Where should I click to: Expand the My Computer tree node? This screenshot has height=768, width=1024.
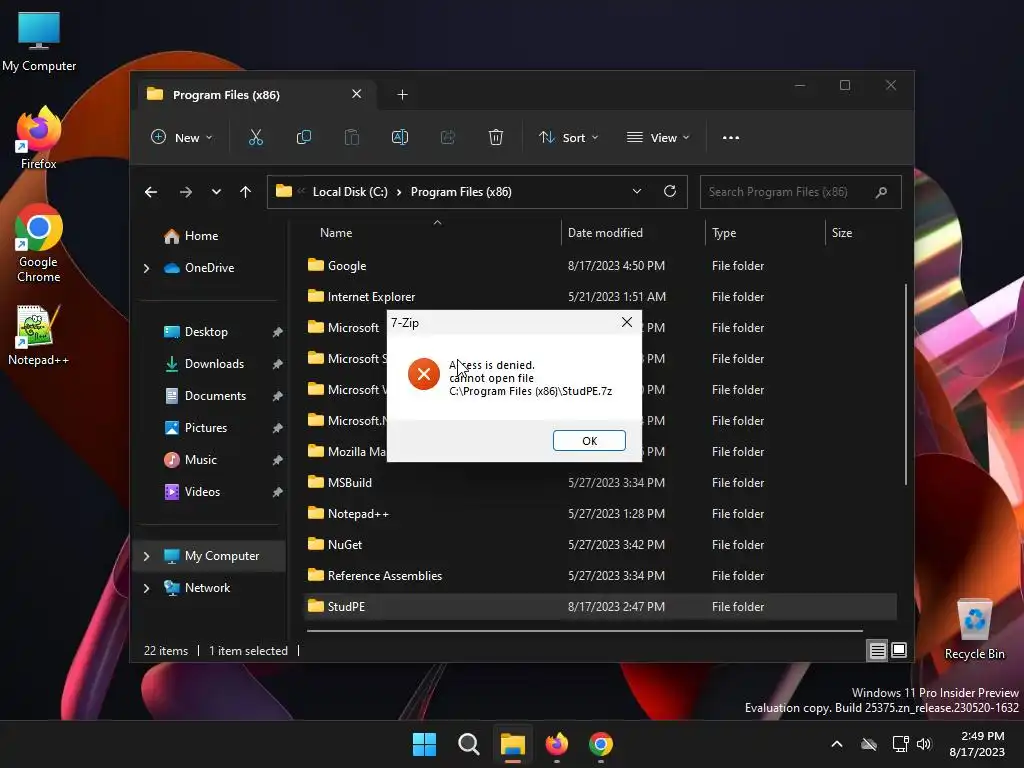pyautogui.click(x=146, y=556)
